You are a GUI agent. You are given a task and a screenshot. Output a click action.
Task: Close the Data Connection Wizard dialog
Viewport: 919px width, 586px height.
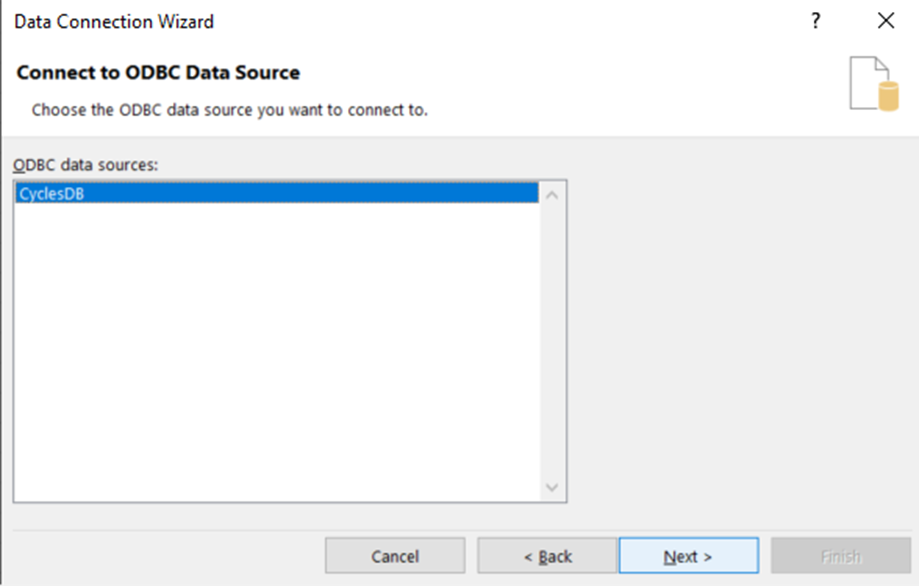886,21
